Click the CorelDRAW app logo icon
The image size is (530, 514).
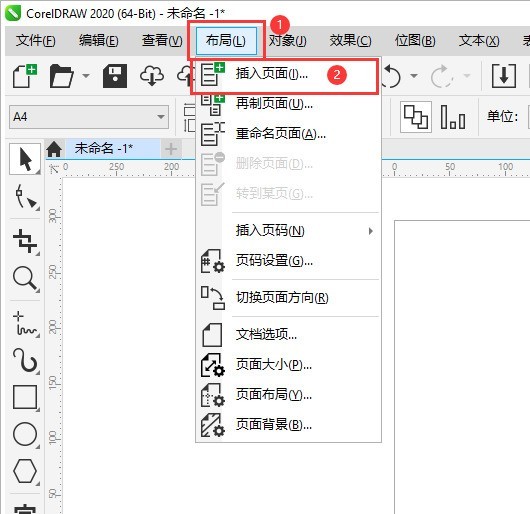(x=13, y=13)
